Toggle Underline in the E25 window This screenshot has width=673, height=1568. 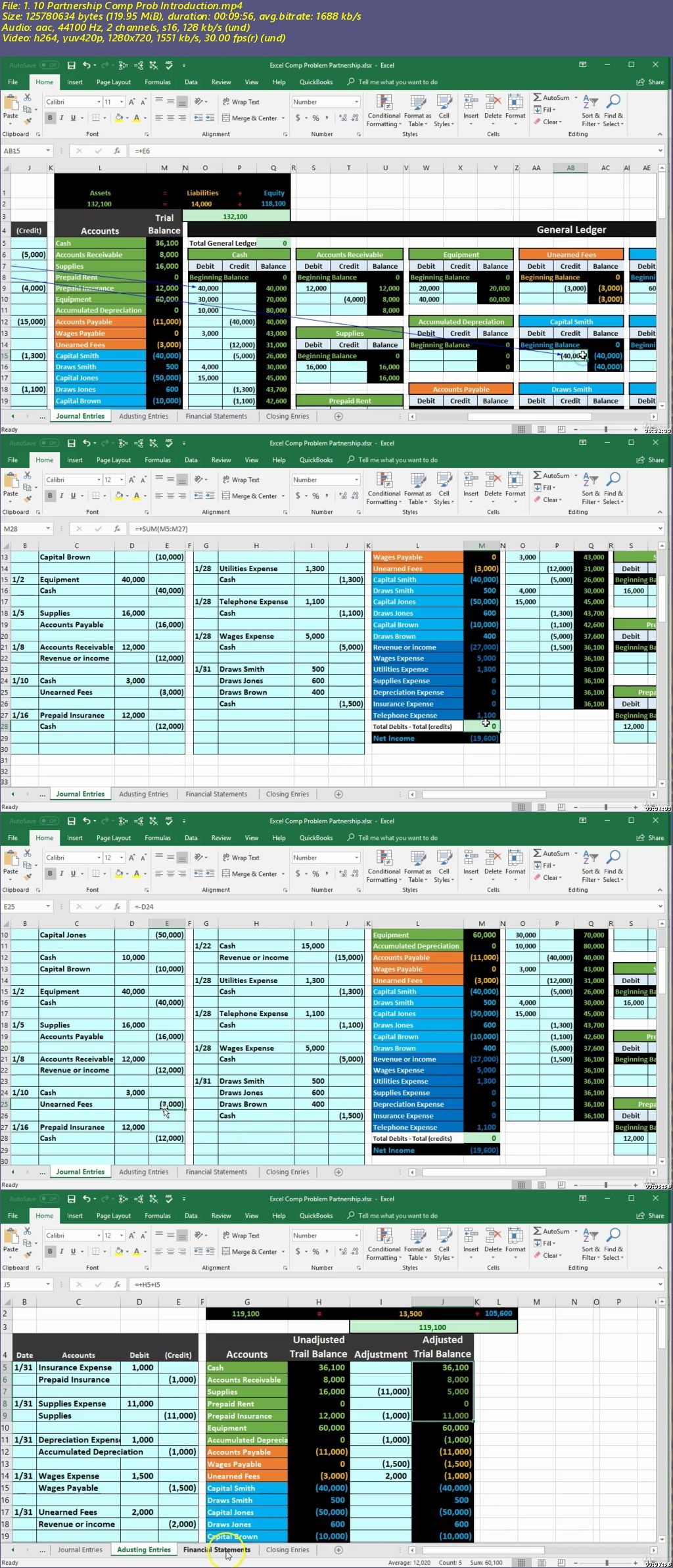click(73, 874)
